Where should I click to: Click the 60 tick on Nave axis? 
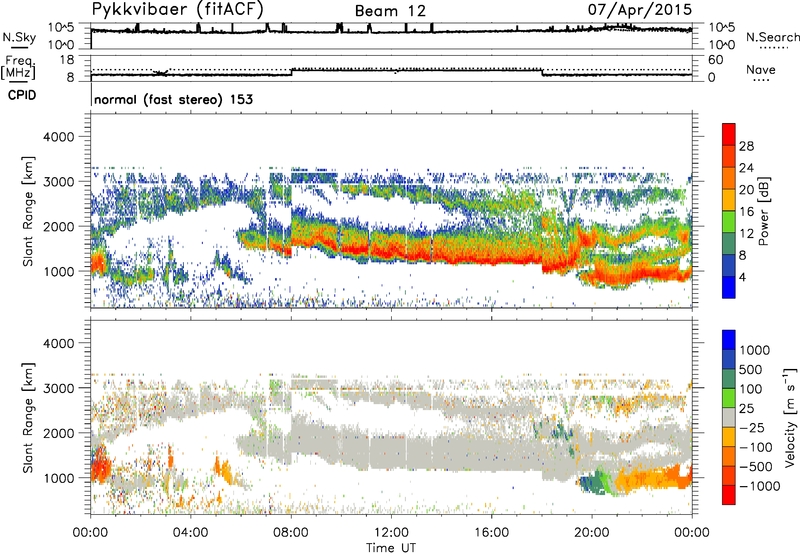716,60
